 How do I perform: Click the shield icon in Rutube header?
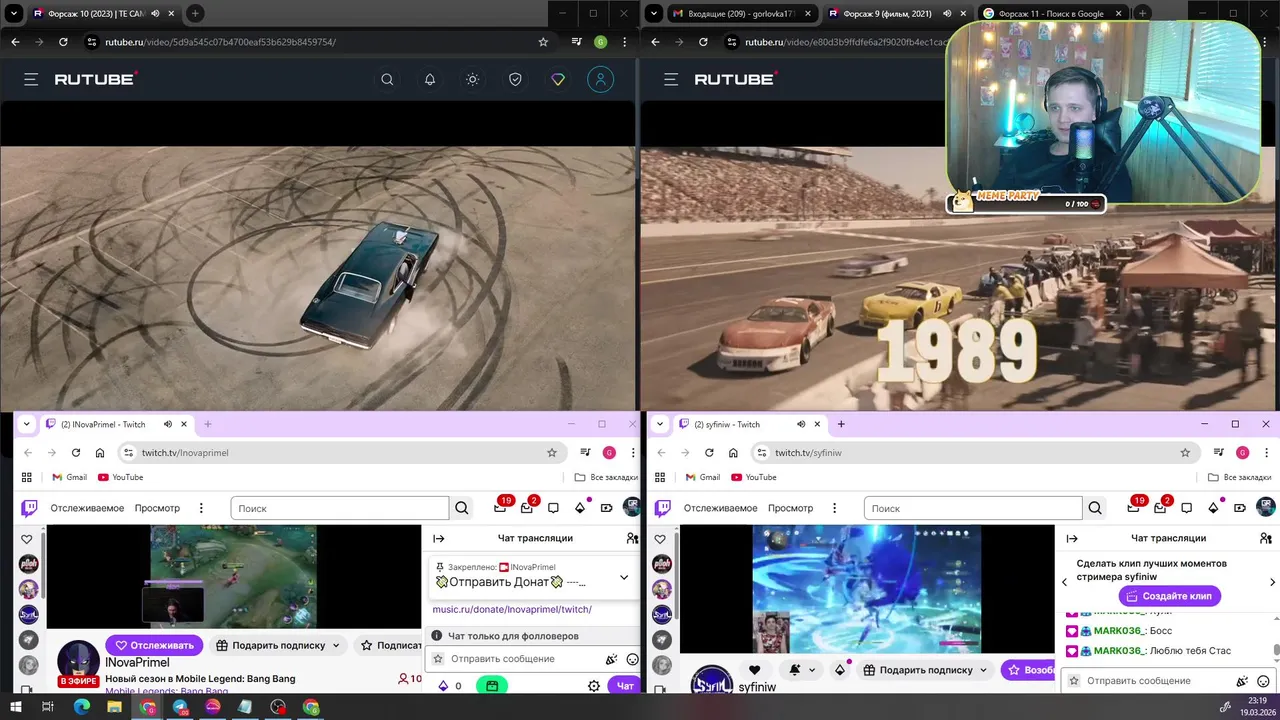[515, 80]
